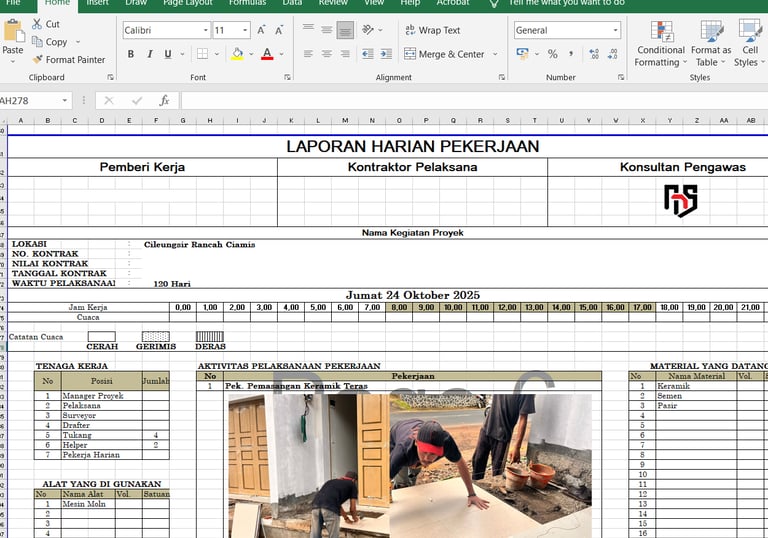Toggle Bold formatting
This screenshot has width=768, height=538.
pos(131,54)
